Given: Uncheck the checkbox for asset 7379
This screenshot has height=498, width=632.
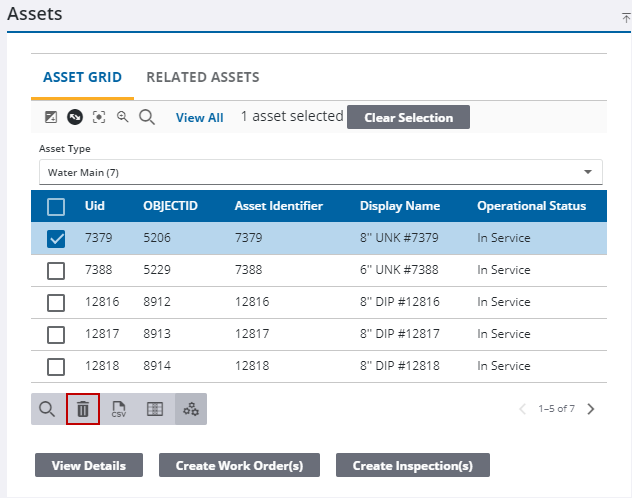Looking at the screenshot, I should (x=57, y=239).
